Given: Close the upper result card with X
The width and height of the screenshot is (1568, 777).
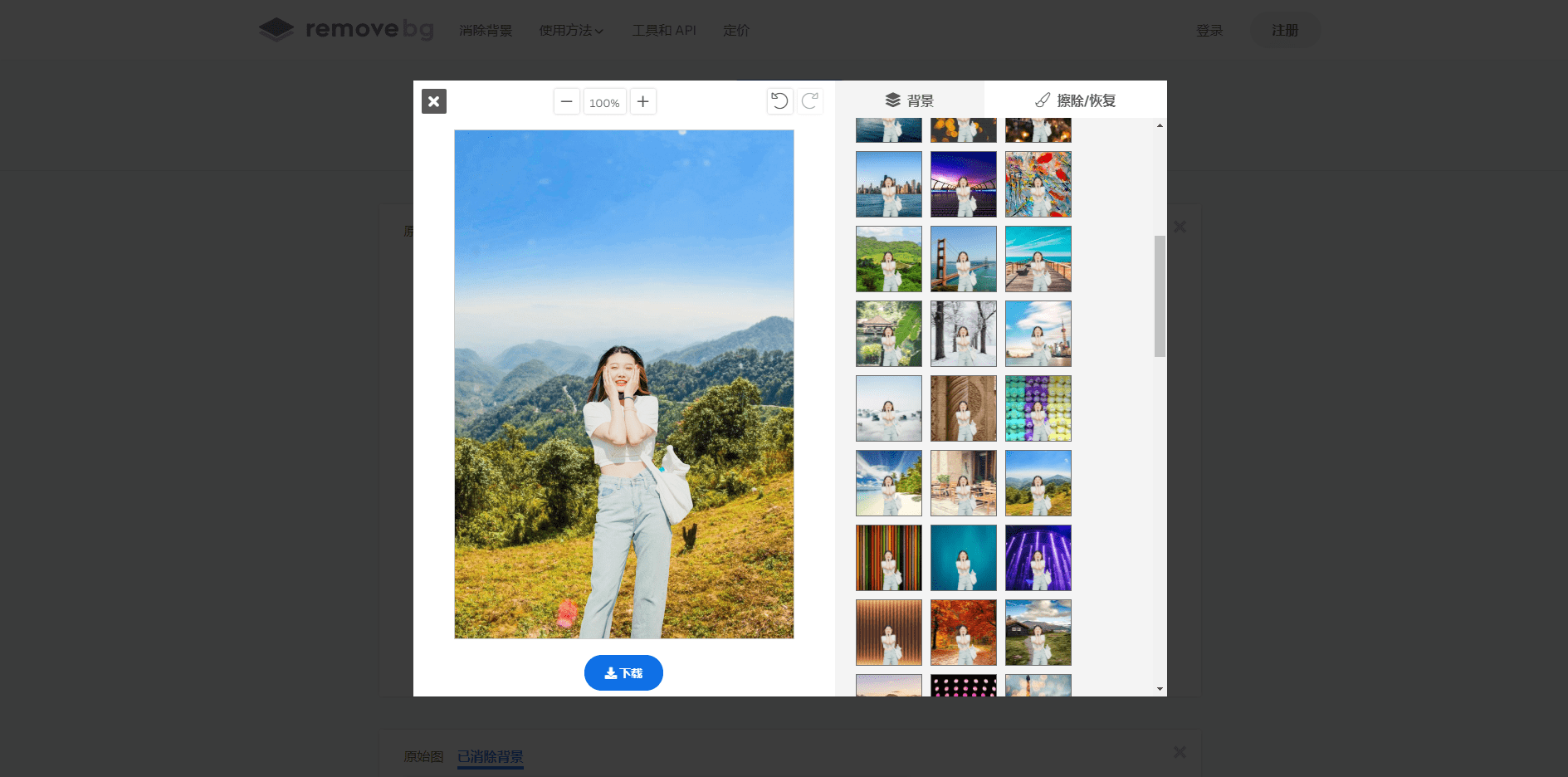Looking at the screenshot, I should (1180, 227).
